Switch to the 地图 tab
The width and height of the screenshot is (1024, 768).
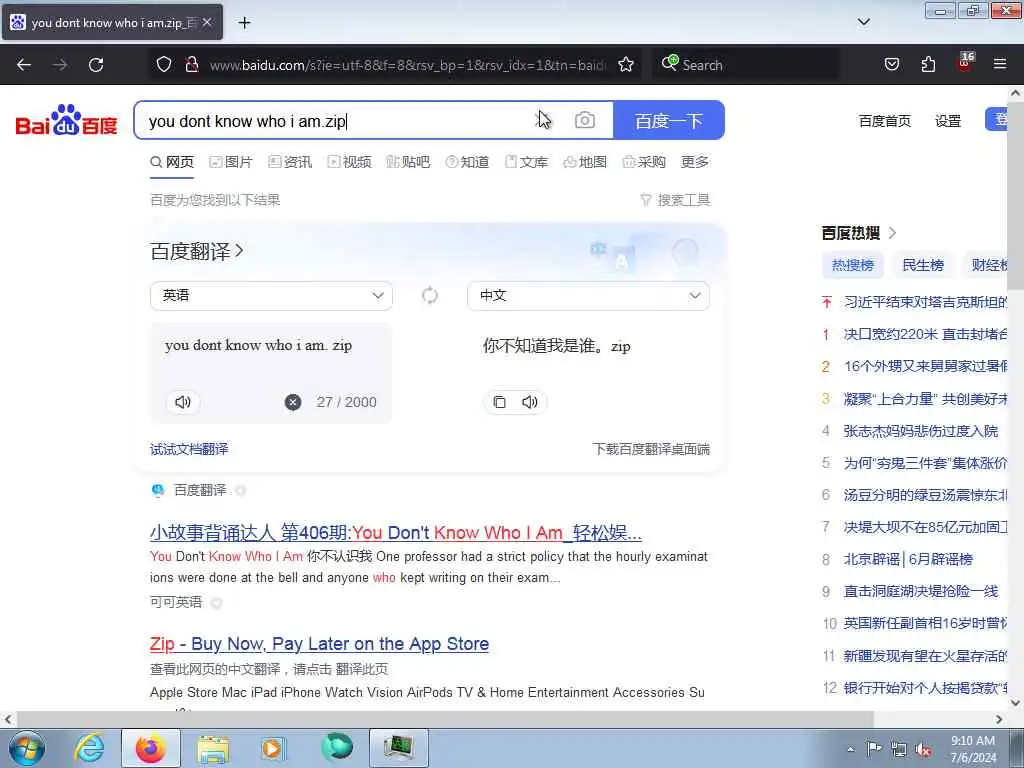point(585,162)
